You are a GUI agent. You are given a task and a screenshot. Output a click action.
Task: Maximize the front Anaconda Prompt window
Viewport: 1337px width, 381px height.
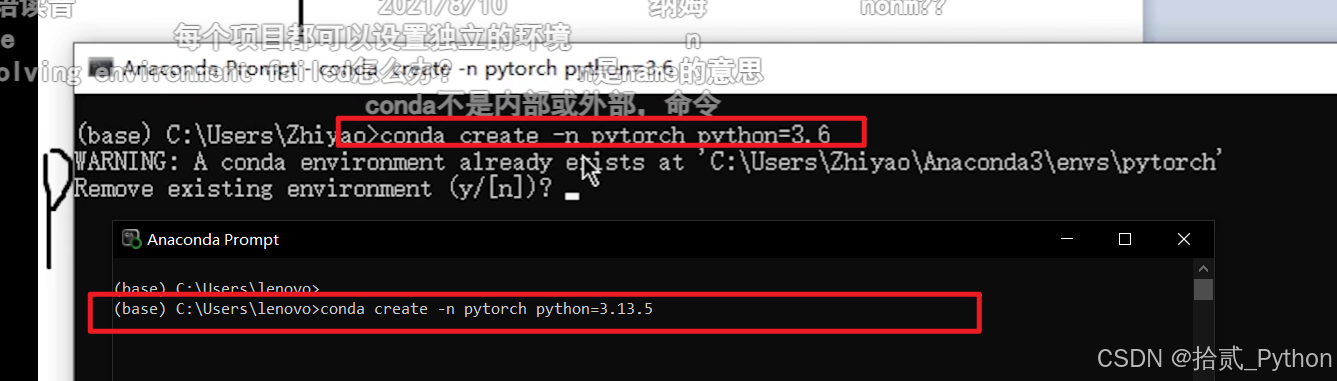(1125, 239)
